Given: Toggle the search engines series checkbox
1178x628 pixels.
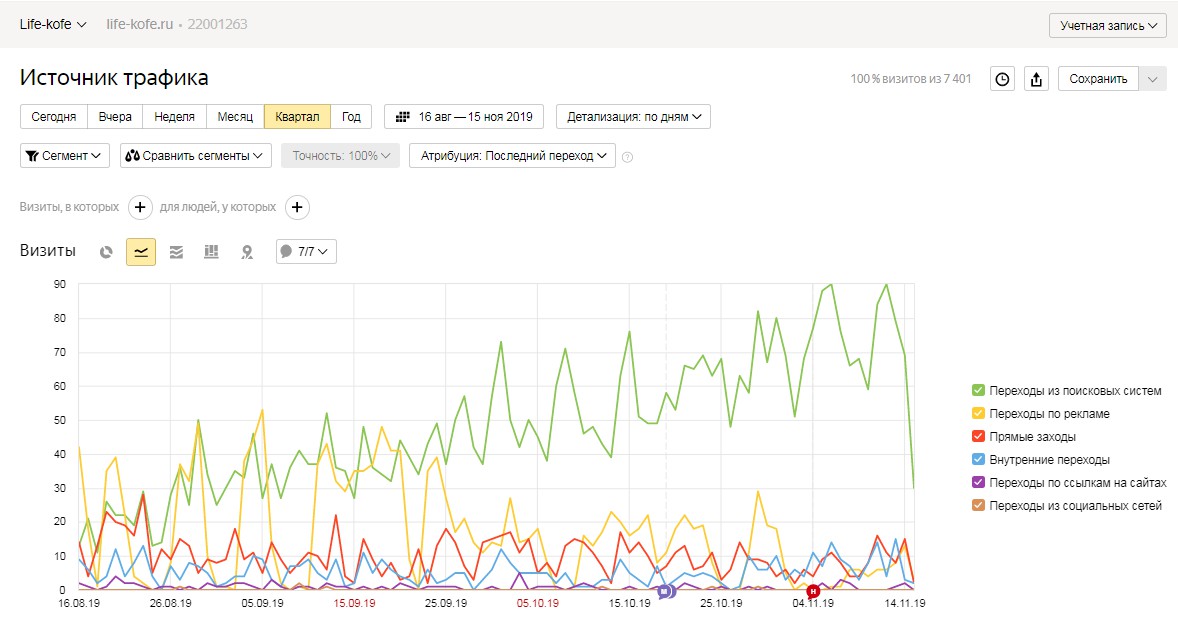Looking at the screenshot, I should (978, 390).
